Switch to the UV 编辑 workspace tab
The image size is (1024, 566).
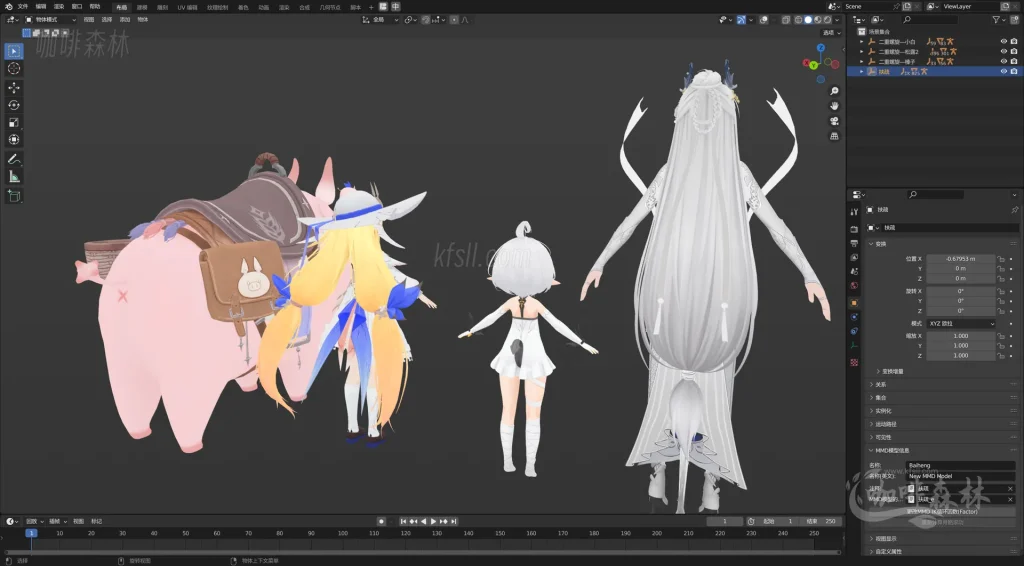pyautogui.click(x=187, y=7)
